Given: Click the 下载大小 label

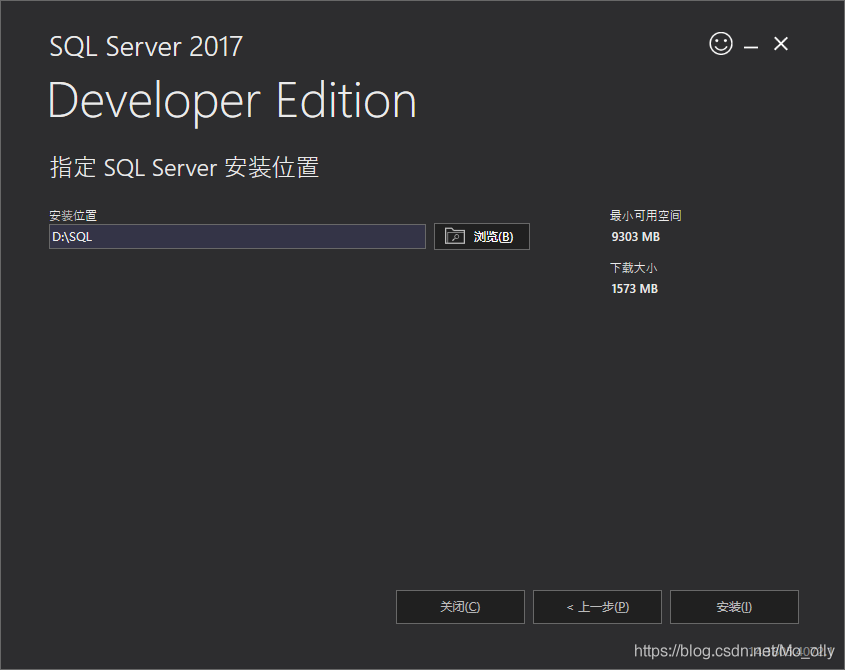Looking at the screenshot, I should click(x=633, y=268).
